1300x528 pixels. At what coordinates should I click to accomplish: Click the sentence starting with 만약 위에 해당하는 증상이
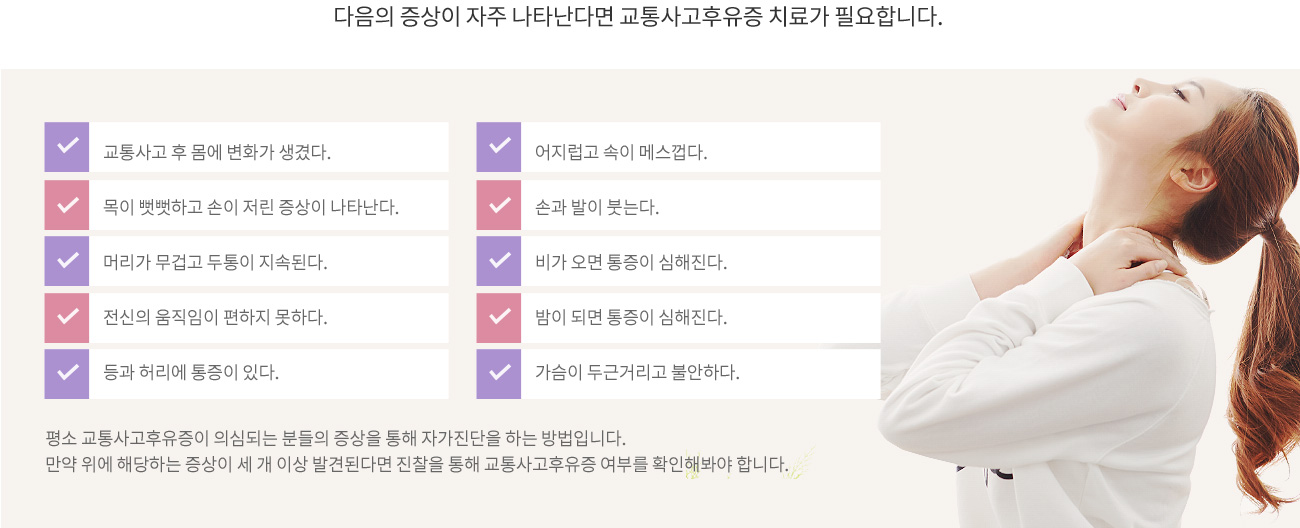coord(417,464)
